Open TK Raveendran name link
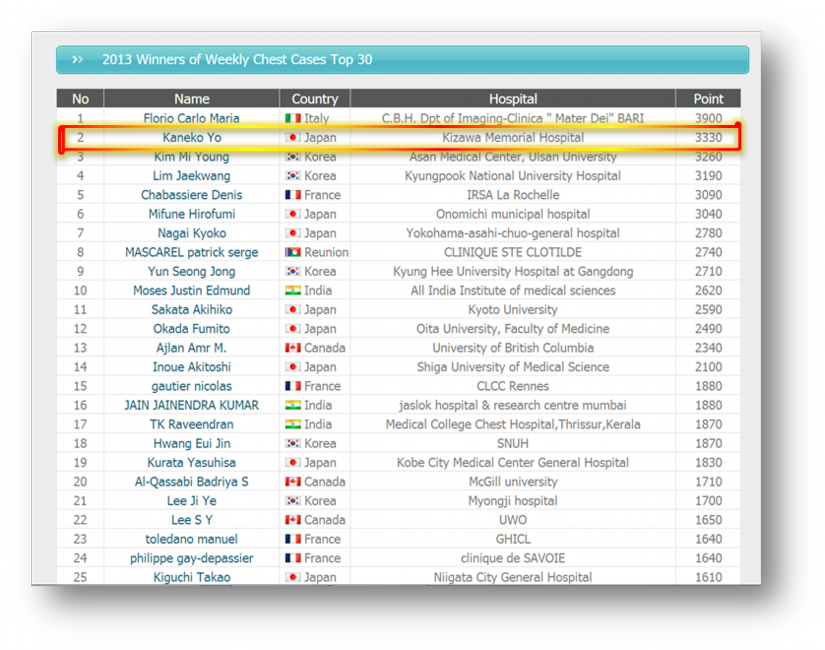 [192, 424]
